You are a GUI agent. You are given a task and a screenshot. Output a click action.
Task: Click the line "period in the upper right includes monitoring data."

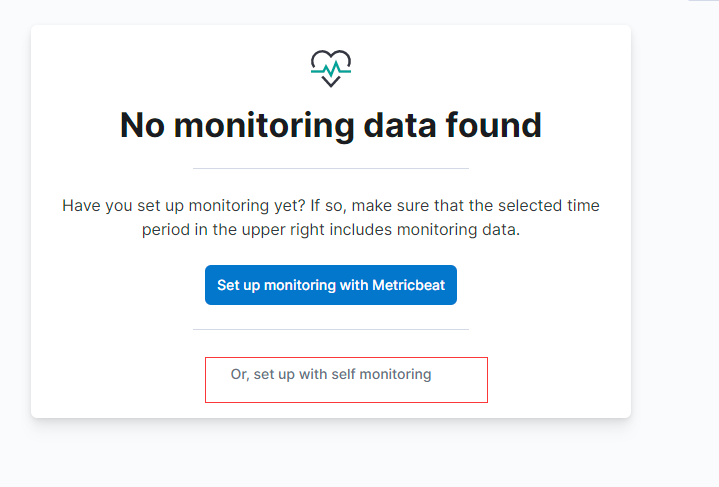[x=331, y=229]
